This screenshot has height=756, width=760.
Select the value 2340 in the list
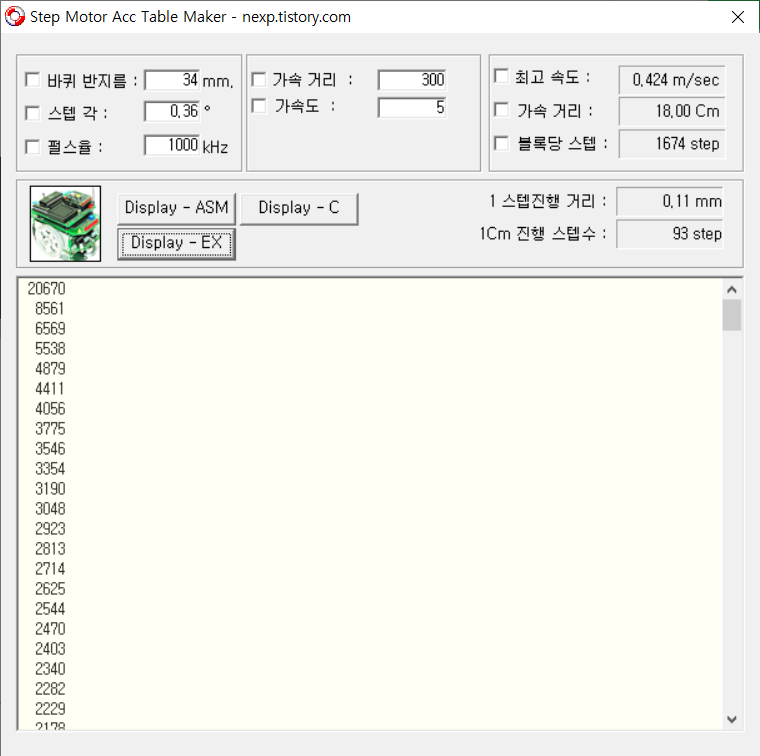[x=50, y=669]
